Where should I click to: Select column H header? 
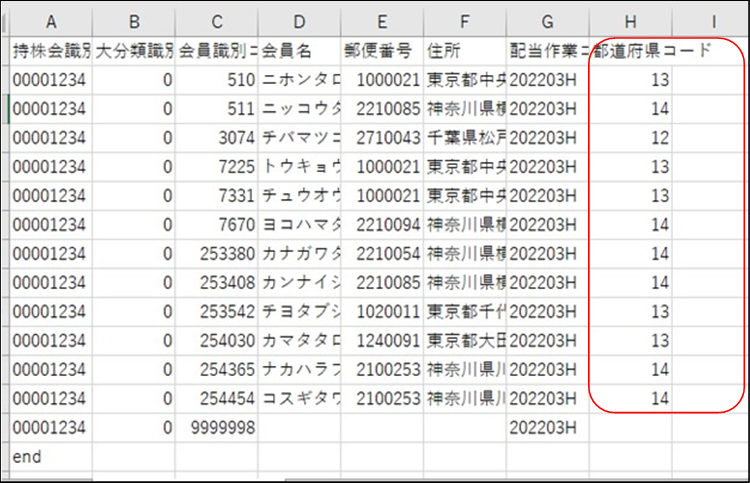(x=630, y=22)
